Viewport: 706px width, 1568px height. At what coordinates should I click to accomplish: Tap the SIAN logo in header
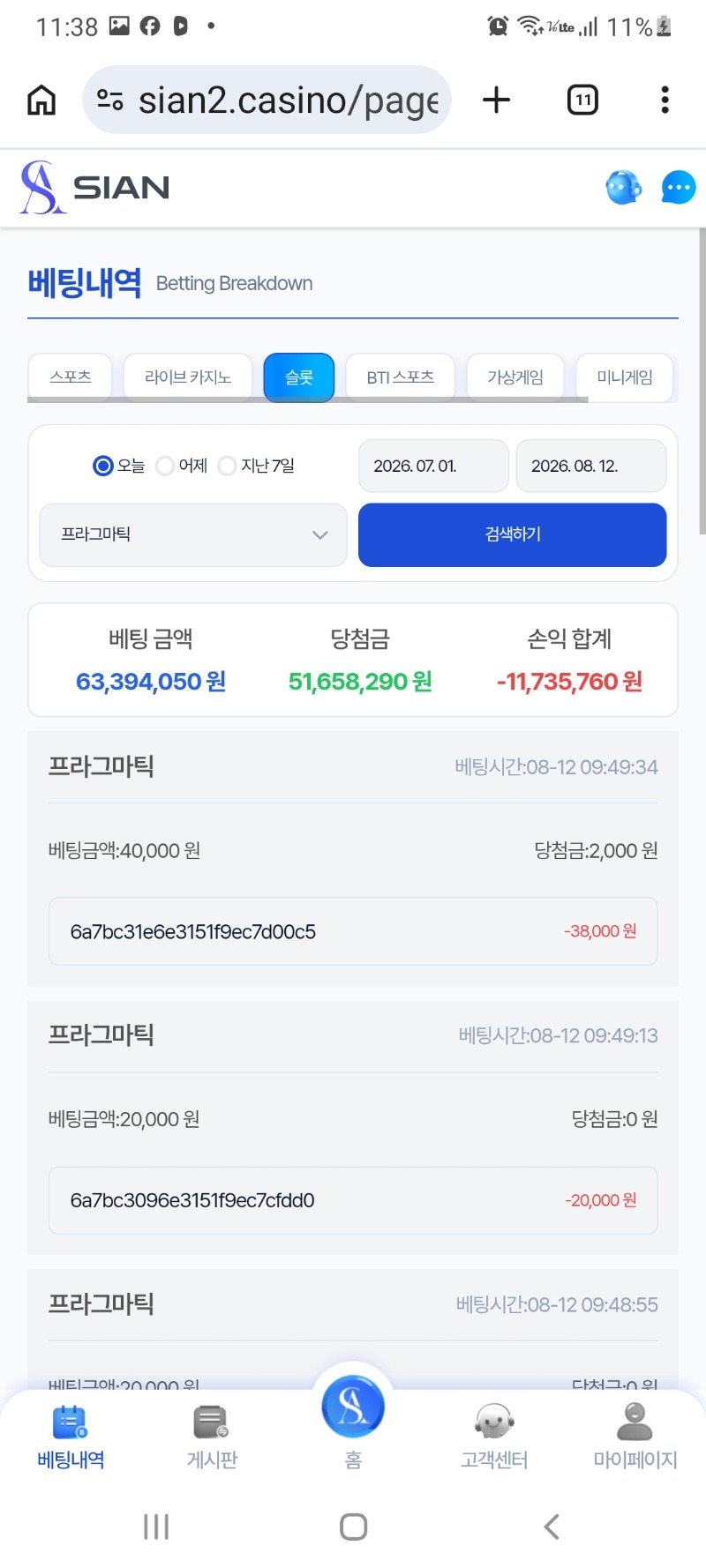coord(95,187)
